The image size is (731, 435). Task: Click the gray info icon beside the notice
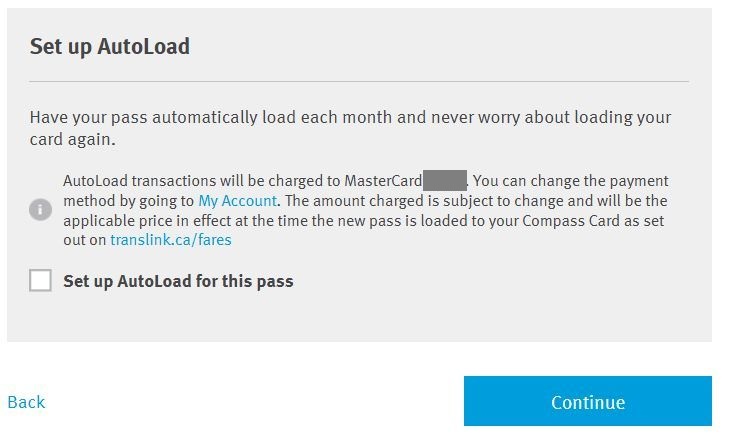[x=40, y=210]
